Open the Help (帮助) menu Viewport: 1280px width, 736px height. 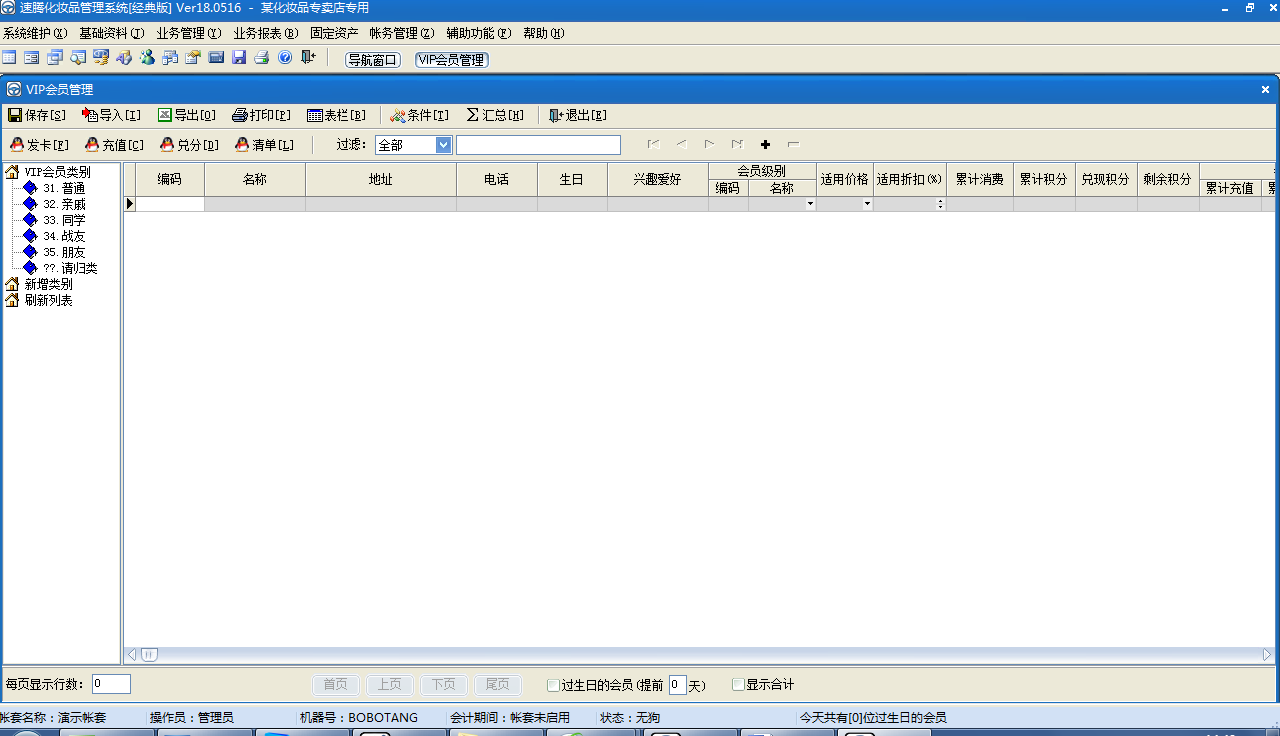543,33
